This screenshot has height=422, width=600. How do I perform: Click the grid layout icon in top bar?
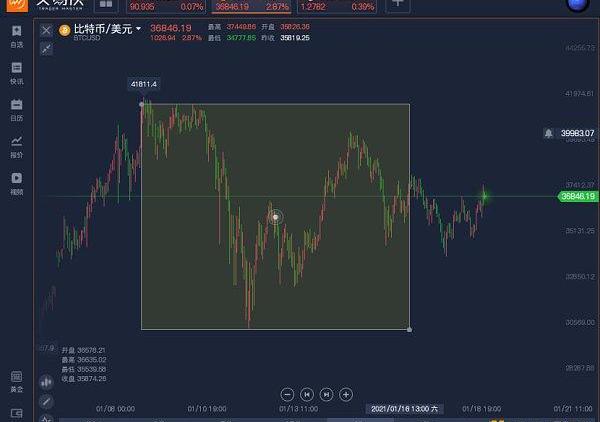[105, 5]
